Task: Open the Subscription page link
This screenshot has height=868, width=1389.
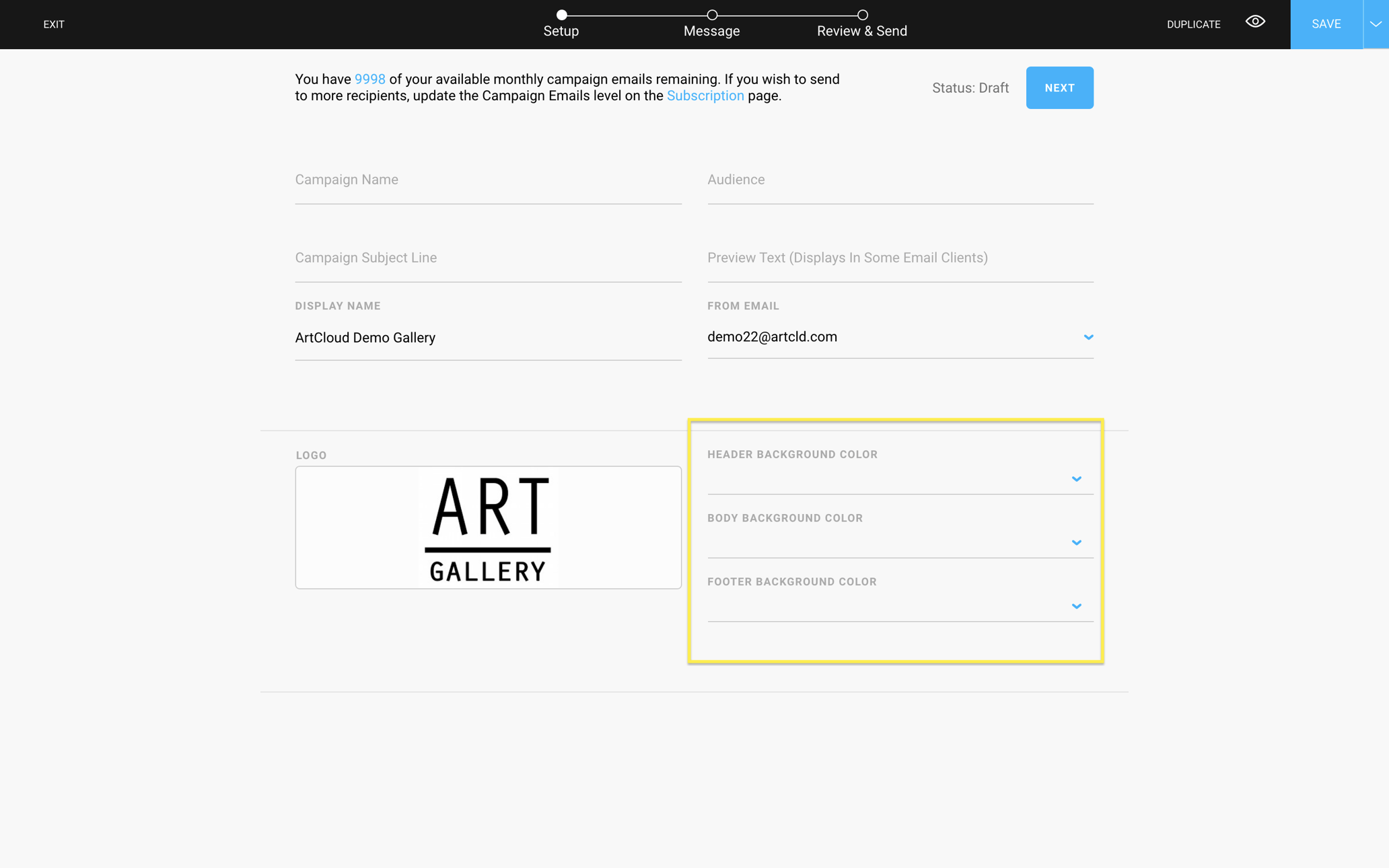Action: [705, 96]
